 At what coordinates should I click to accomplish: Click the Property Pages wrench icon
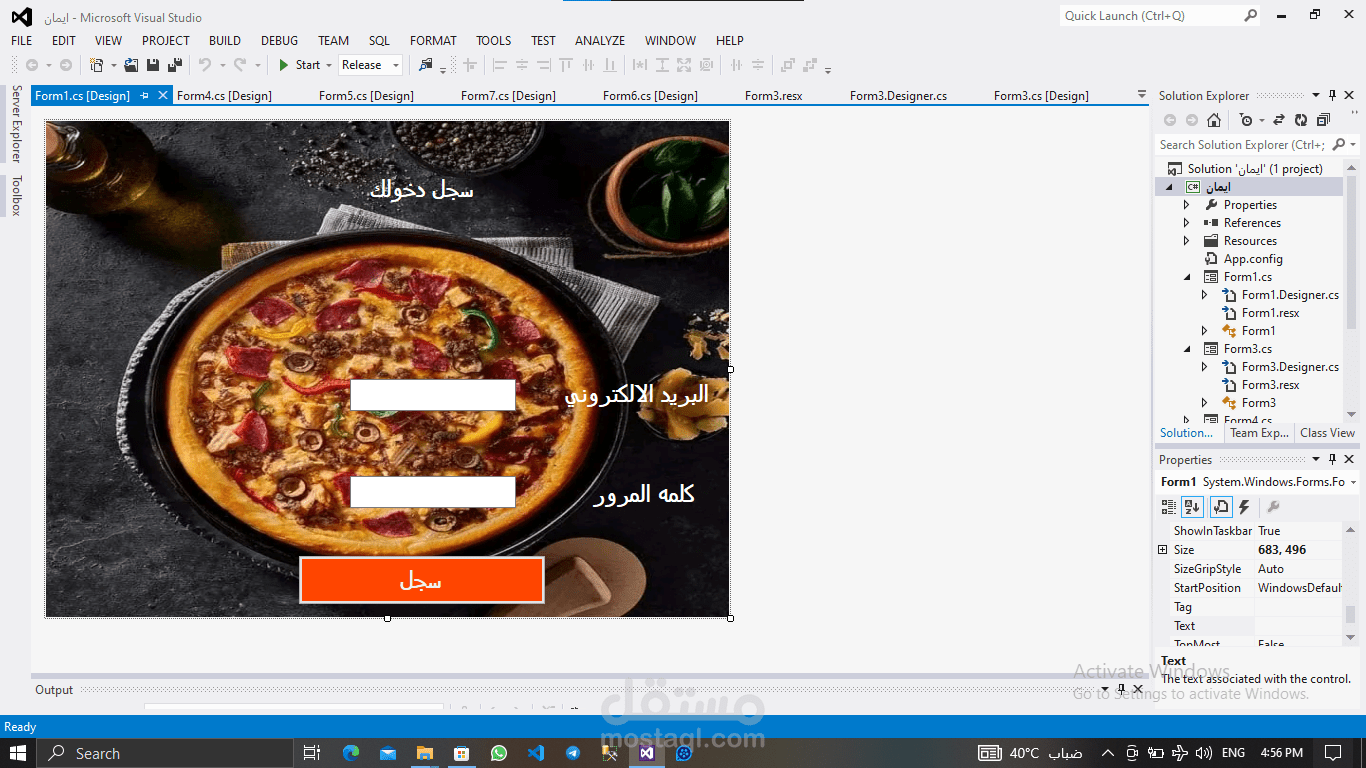click(1273, 507)
